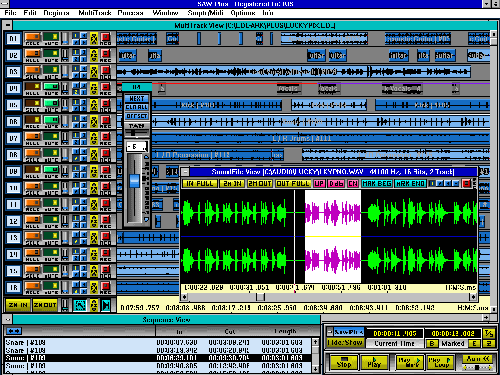Click the E marked-end button

click(x=474, y=344)
